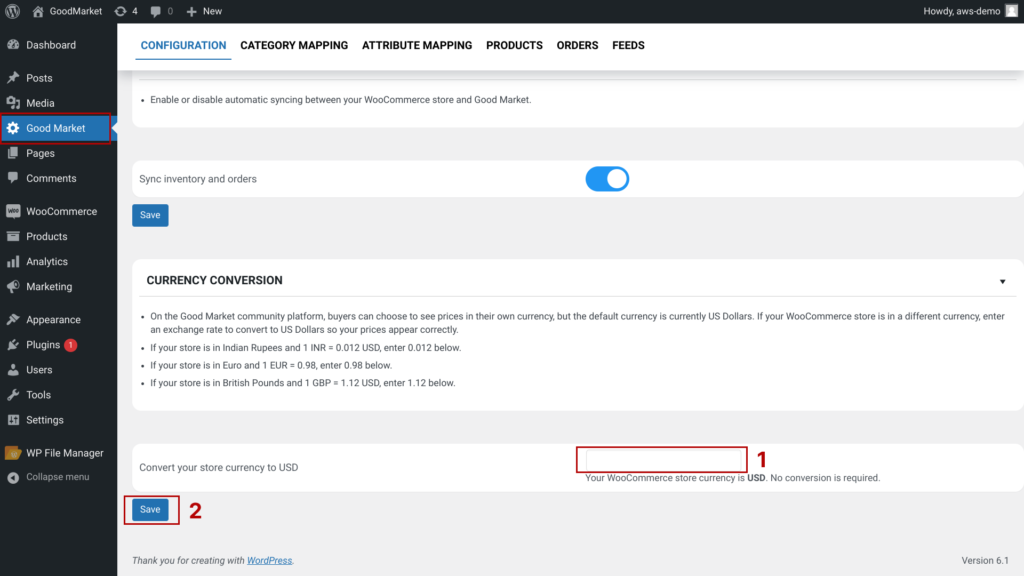Open the Marketing sidebar item

point(49,286)
